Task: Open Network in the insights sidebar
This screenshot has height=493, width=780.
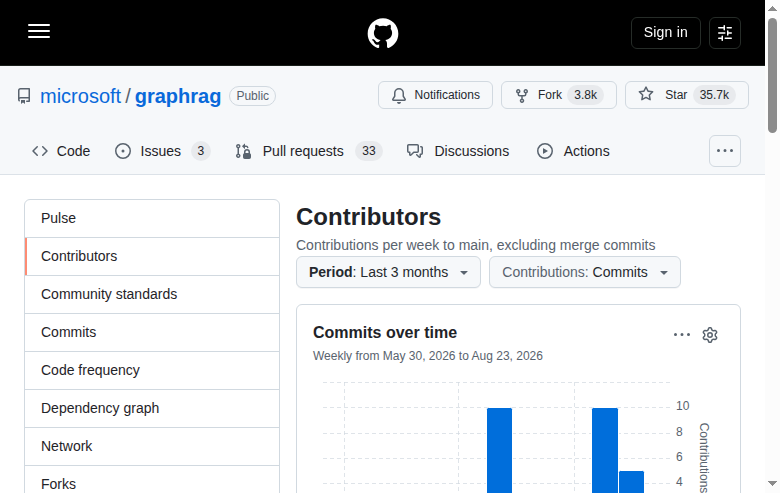Action: (152, 446)
